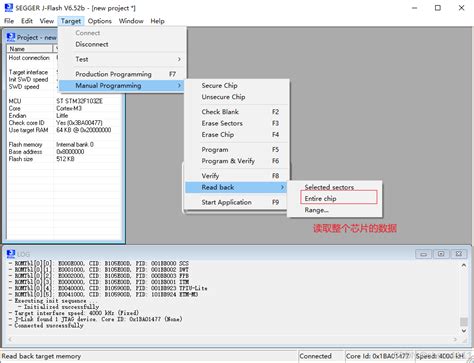Choose Erase Chip entry
Viewport: 474px width, 363px height.
(x=237, y=135)
